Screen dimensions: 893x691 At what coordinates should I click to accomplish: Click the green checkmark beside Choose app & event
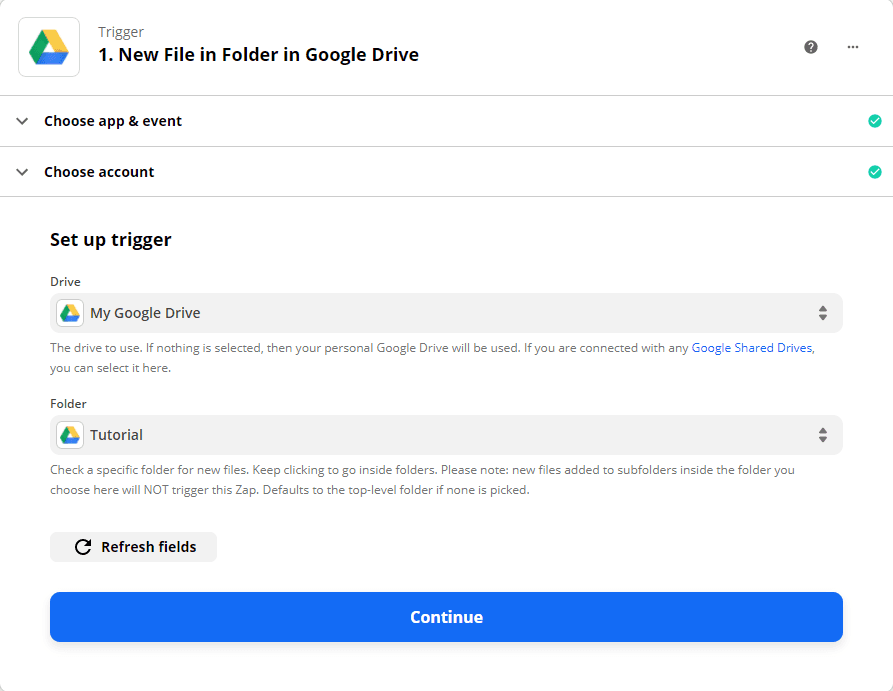coord(874,120)
